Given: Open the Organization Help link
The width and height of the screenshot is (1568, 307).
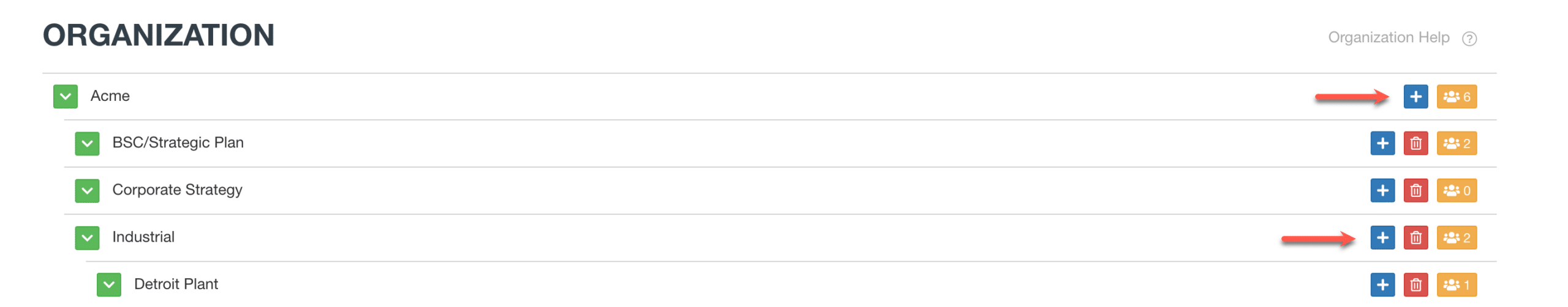Looking at the screenshot, I should tap(1388, 37).
